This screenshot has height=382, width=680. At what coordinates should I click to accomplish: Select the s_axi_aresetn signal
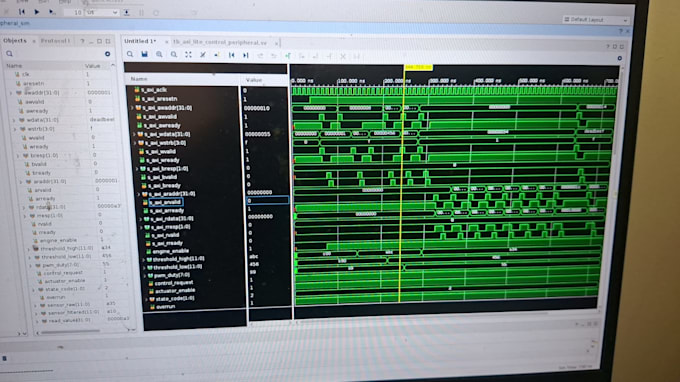[x=160, y=99]
